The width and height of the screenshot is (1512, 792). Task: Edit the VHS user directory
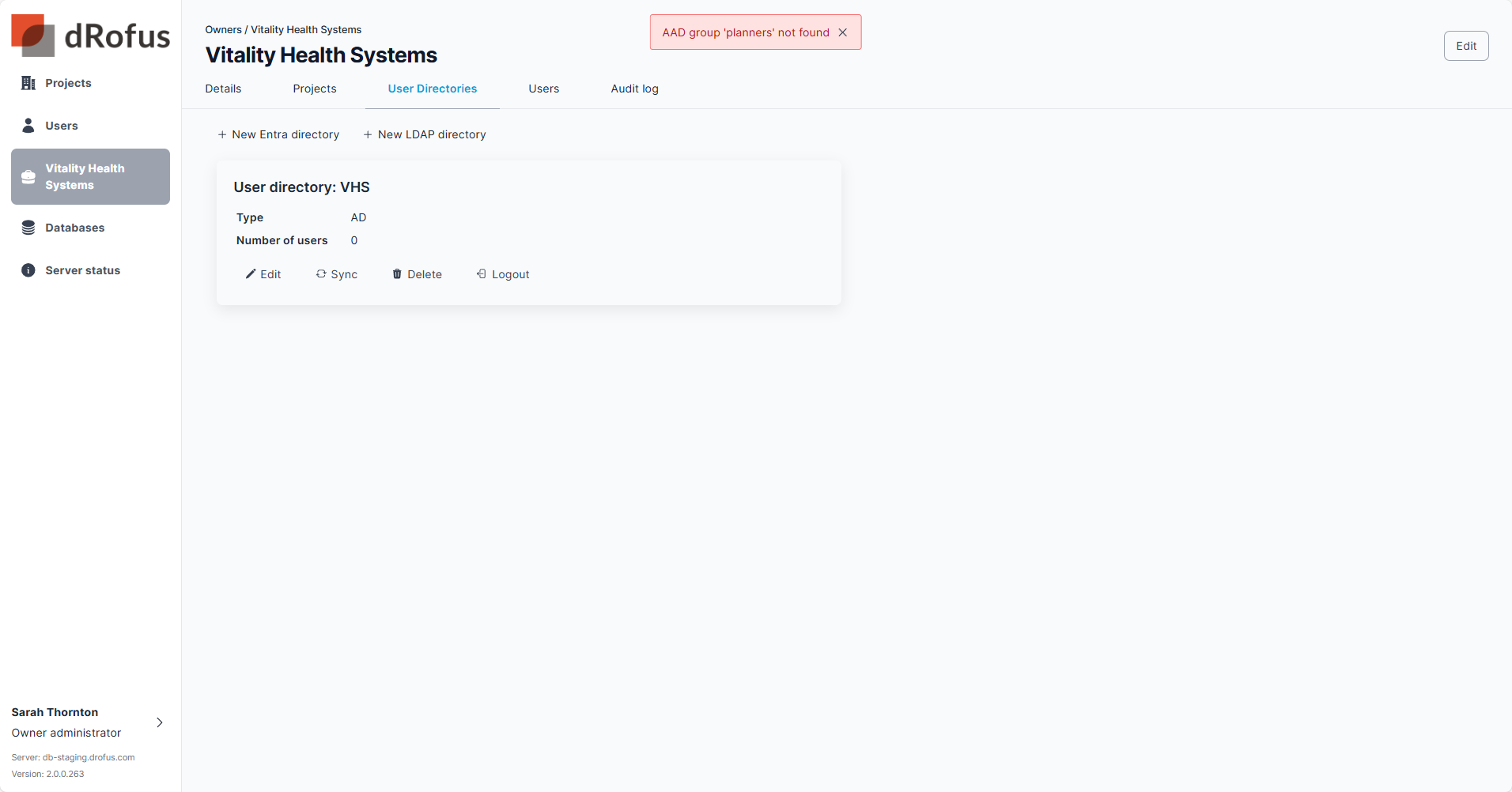263,274
